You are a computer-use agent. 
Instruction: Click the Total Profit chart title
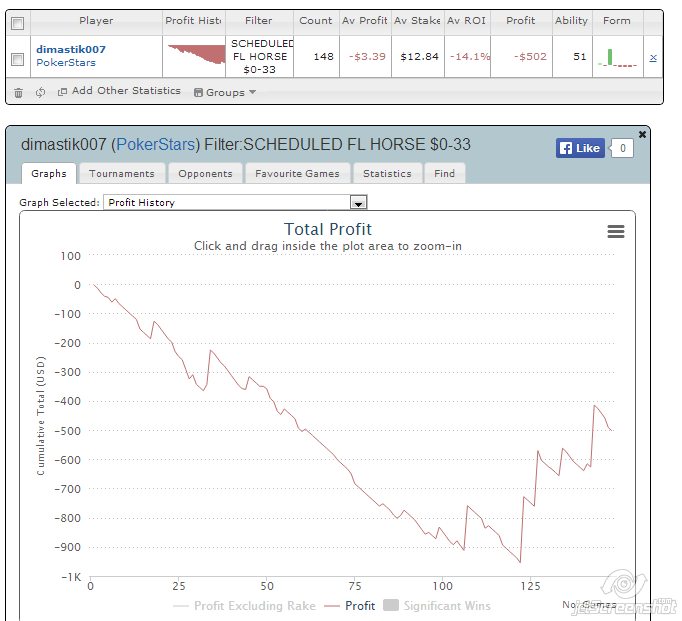click(x=328, y=229)
